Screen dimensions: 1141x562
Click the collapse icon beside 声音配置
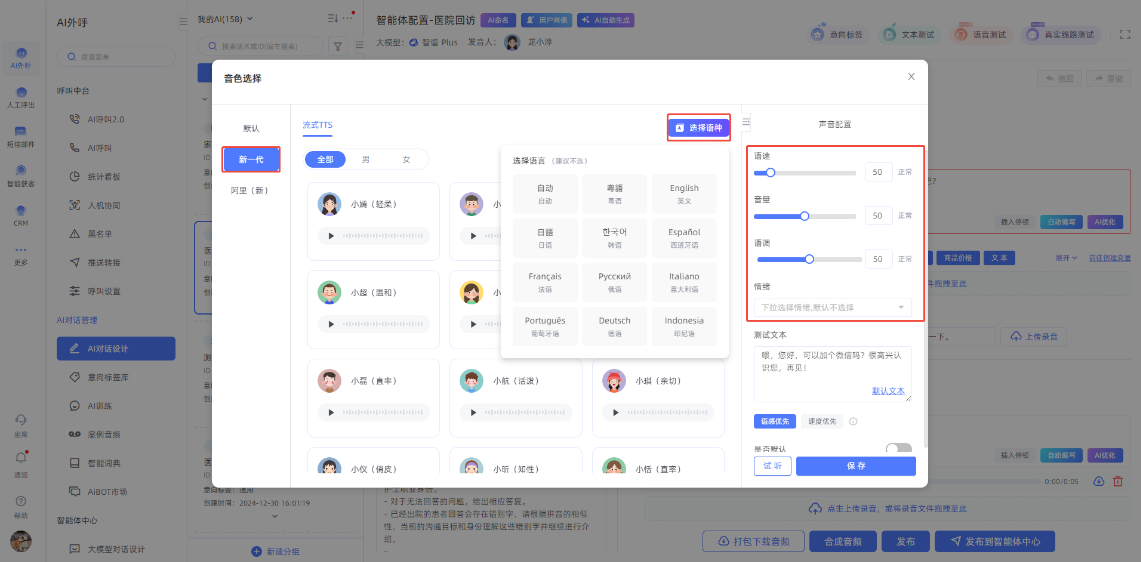point(746,123)
